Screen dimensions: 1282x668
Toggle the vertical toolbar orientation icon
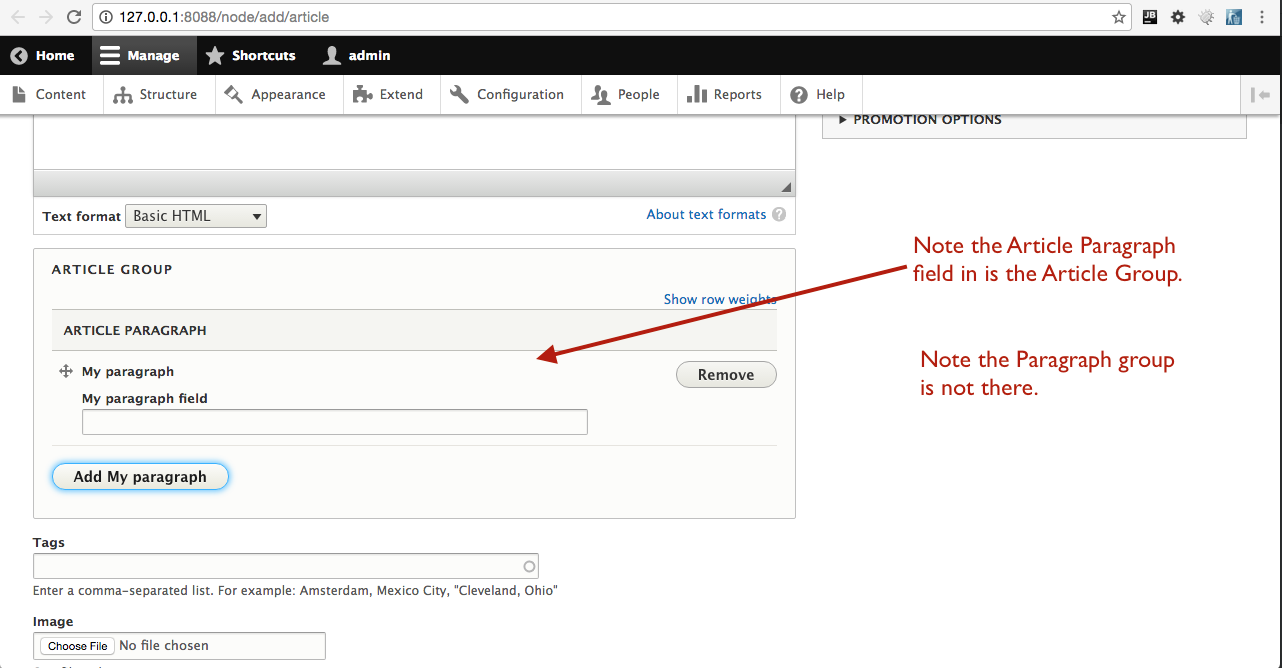(x=1260, y=94)
